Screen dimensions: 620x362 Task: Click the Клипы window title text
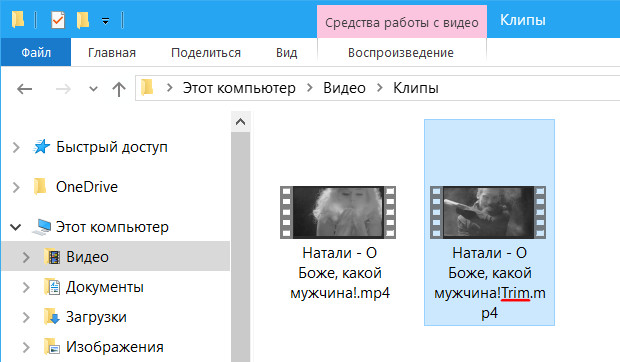click(x=523, y=20)
